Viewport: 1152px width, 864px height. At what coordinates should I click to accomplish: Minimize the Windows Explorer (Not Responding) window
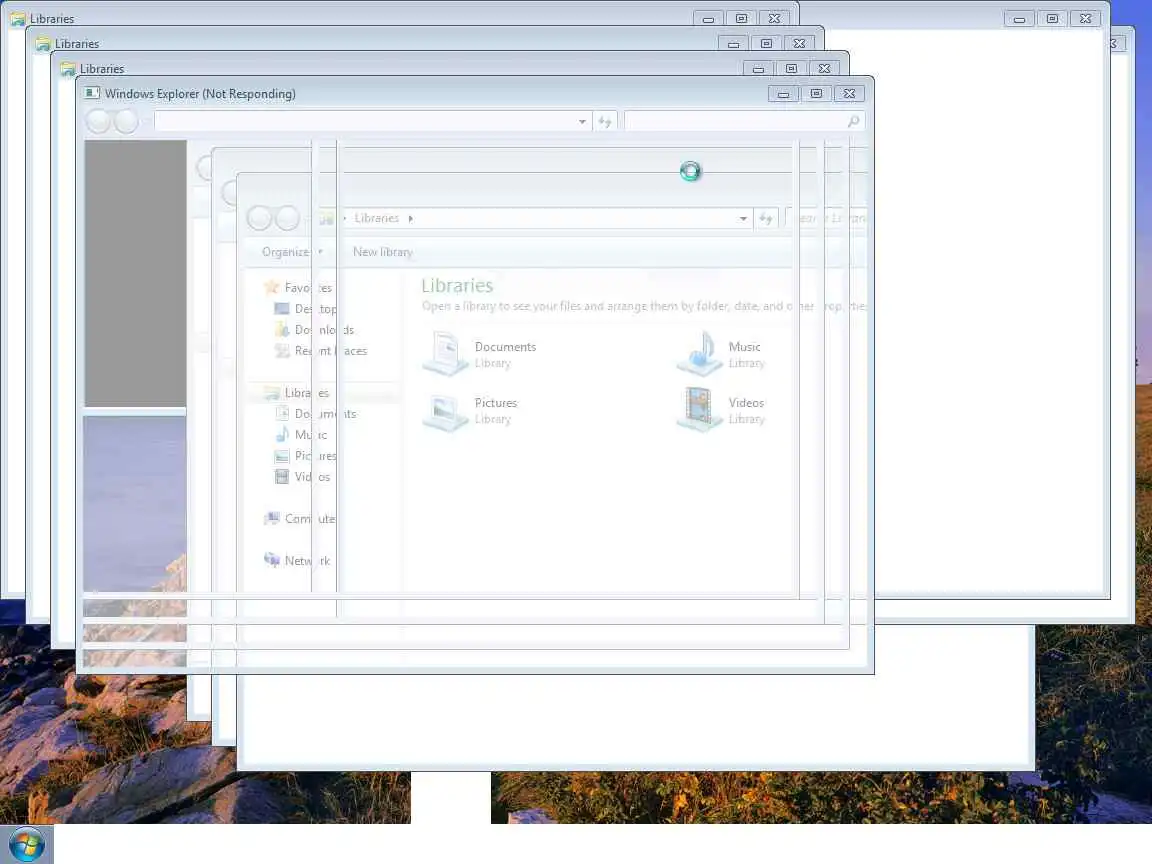[783, 93]
